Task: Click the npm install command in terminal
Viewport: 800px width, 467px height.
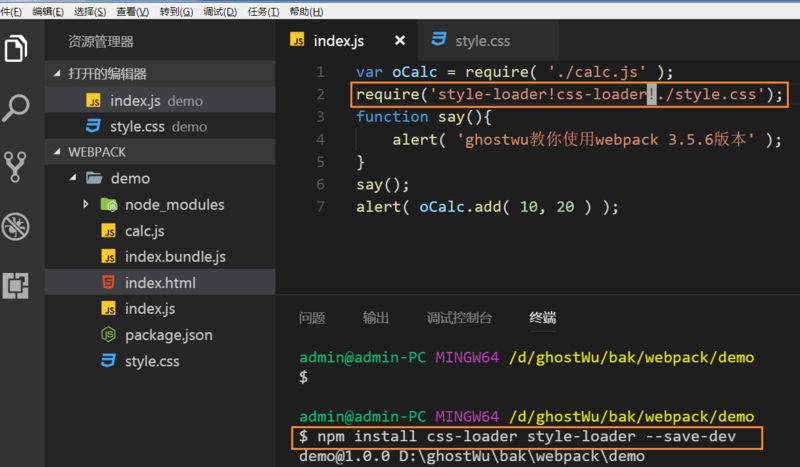Action: [517, 436]
